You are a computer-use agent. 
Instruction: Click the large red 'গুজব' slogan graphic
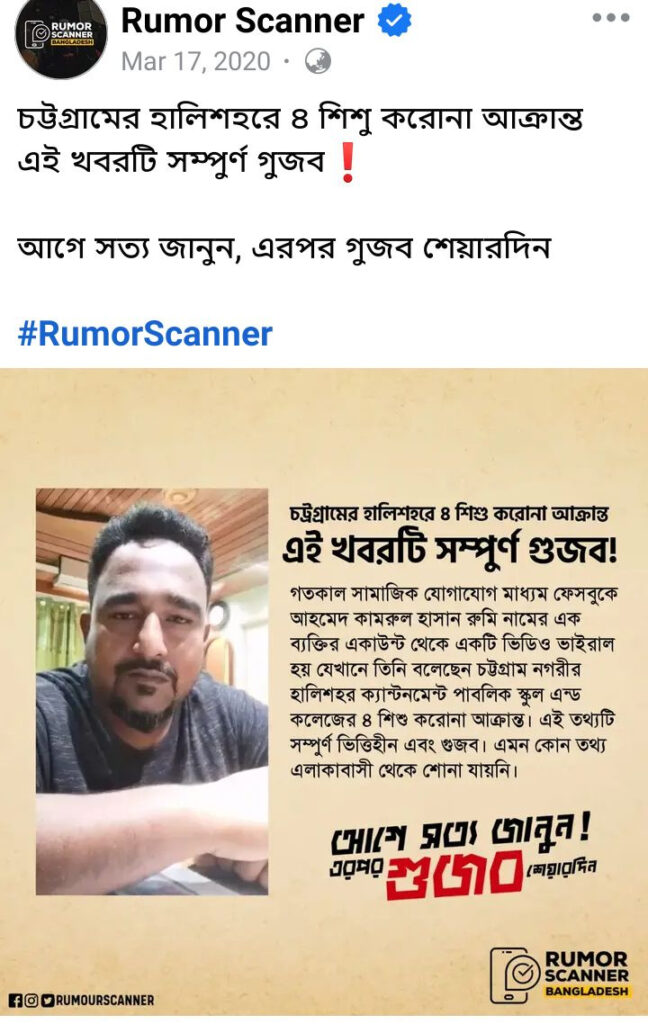pyautogui.click(x=455, y=874)
